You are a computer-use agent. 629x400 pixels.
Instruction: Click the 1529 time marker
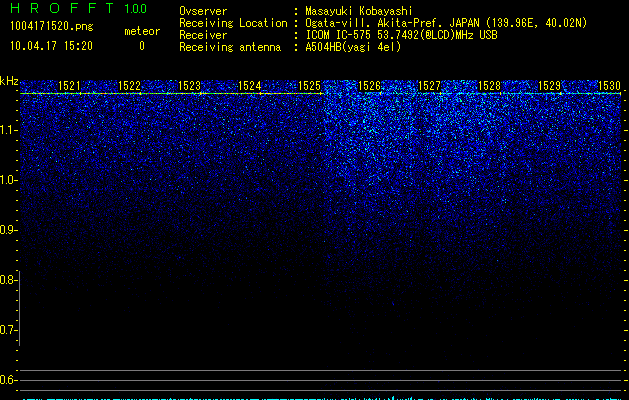point(549,86)
